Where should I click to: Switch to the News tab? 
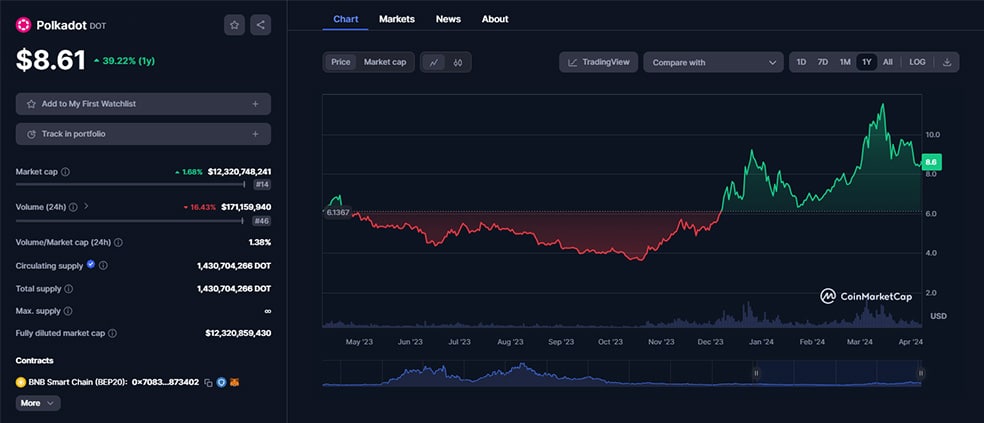(448, 19)
